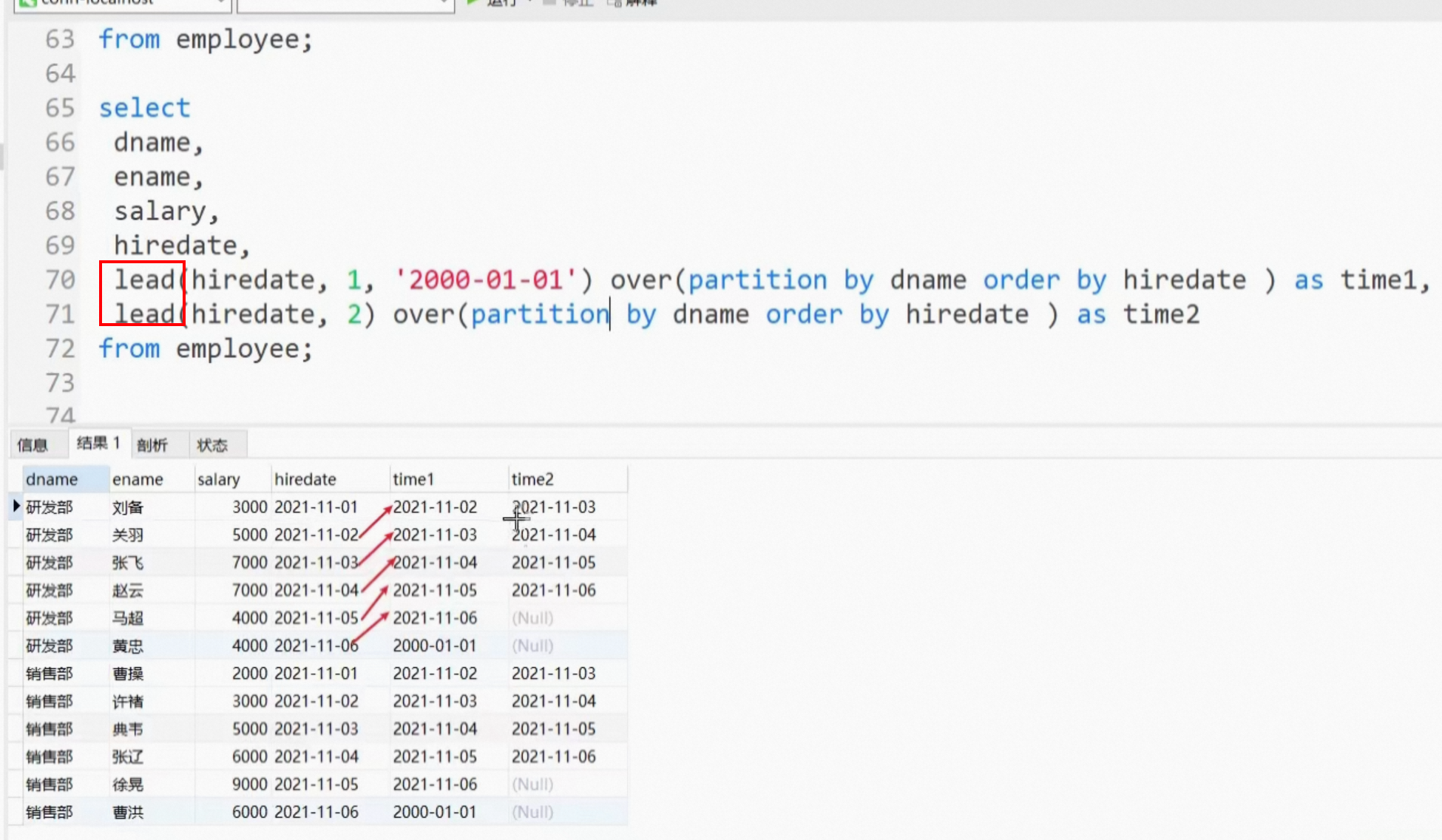Click 'dname,' on line 66 of the editor
Image resolution: width=1442 pixels, height=840 pixels.
pos(158,142)
